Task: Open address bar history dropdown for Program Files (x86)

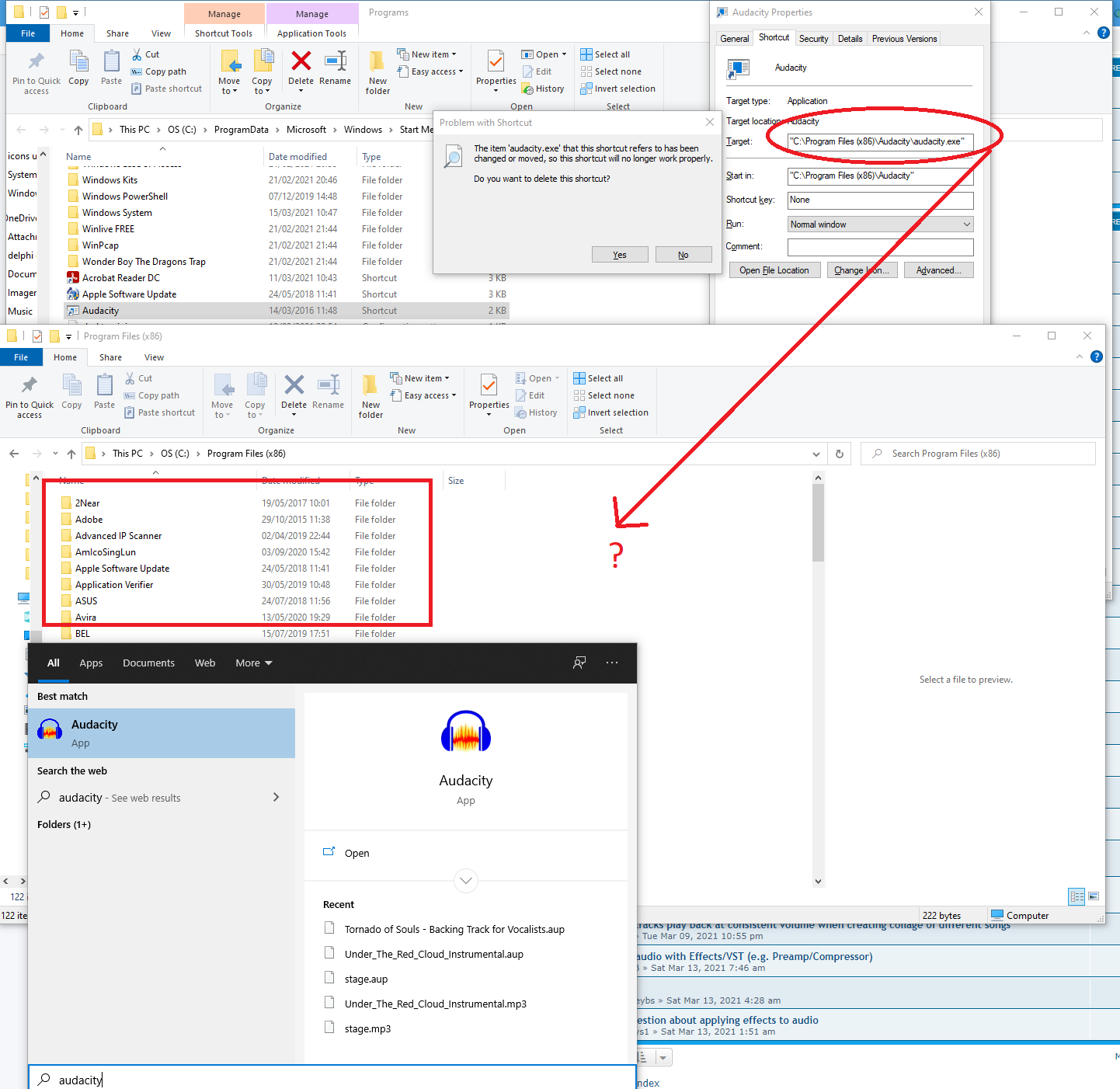Action: tap(816, 454)
